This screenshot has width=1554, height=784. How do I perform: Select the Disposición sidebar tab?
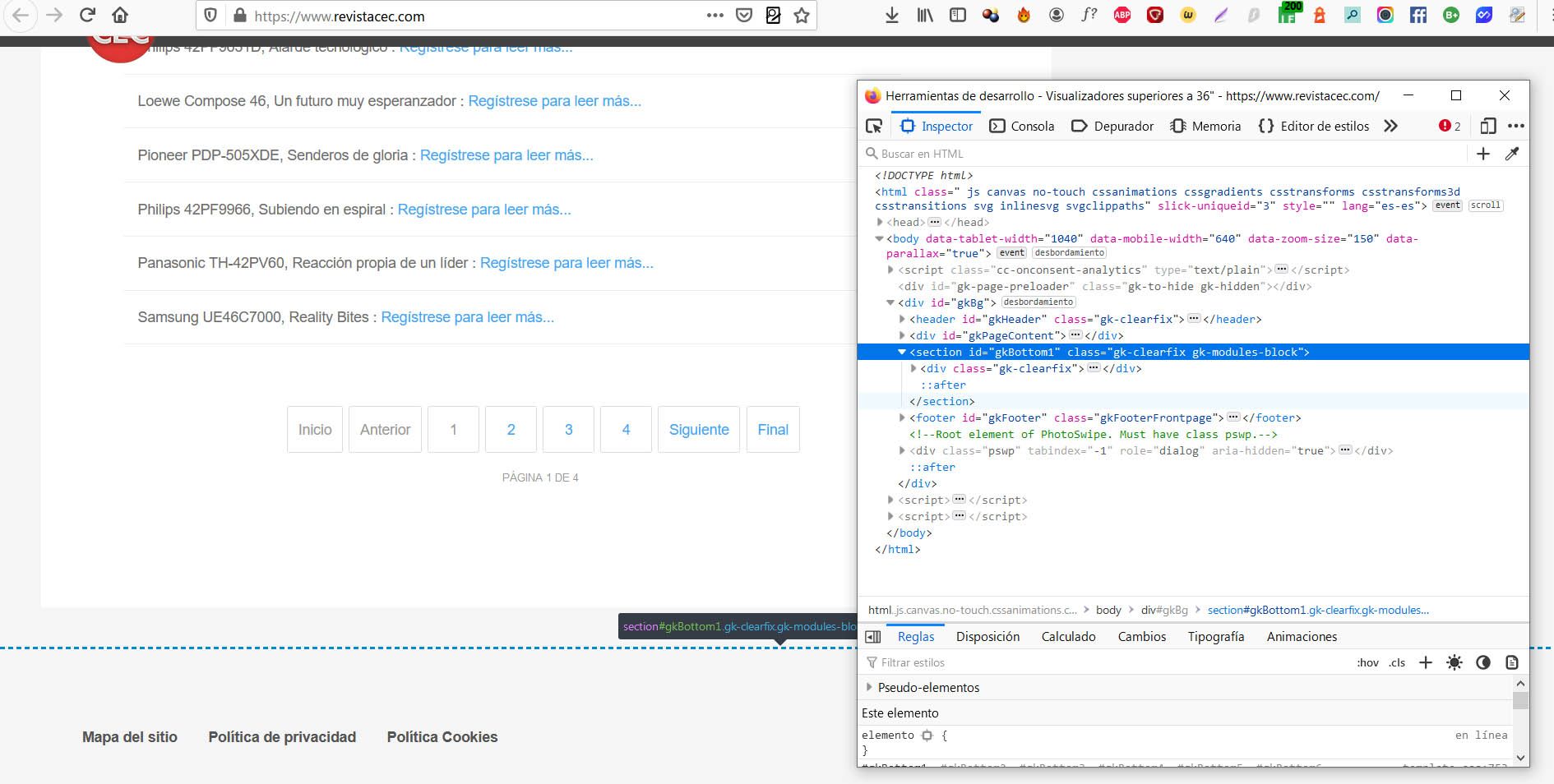[987, 637]
